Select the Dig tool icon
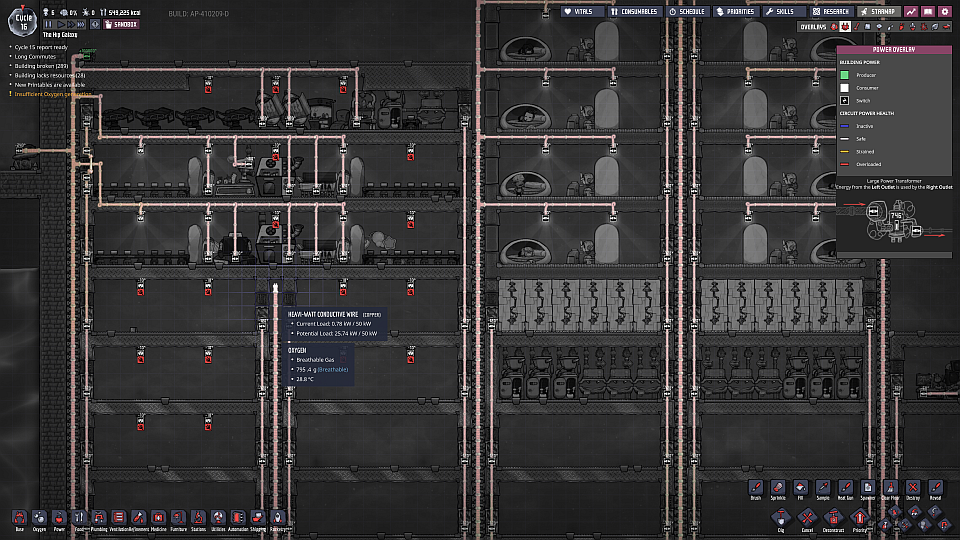The image size is (960, 540). (x=781, y=517)
